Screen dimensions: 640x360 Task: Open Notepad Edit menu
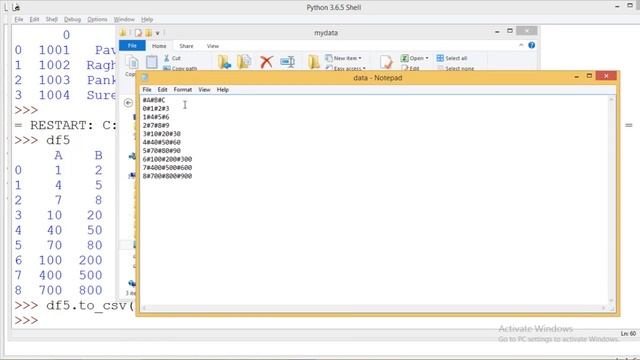click(x=162, y=90)
